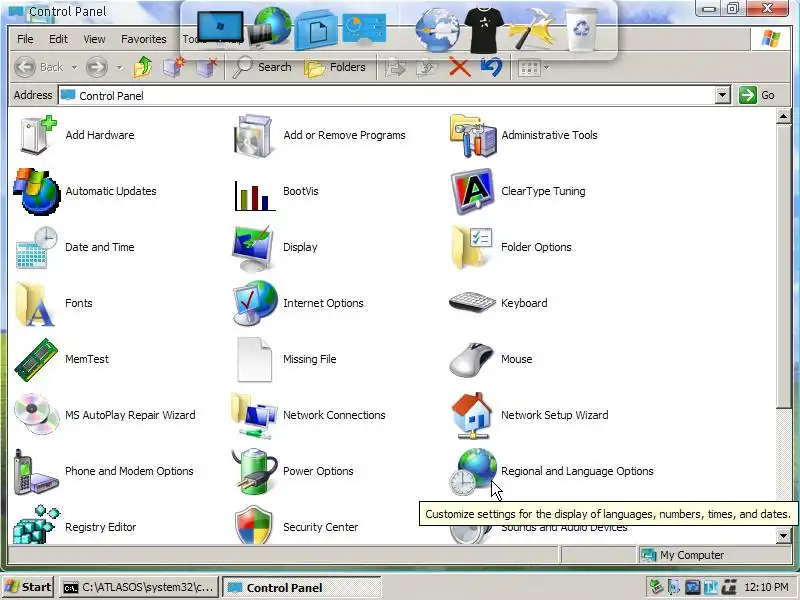Open the View menu
Screen dimensions: 800x600
coord(94,39)
